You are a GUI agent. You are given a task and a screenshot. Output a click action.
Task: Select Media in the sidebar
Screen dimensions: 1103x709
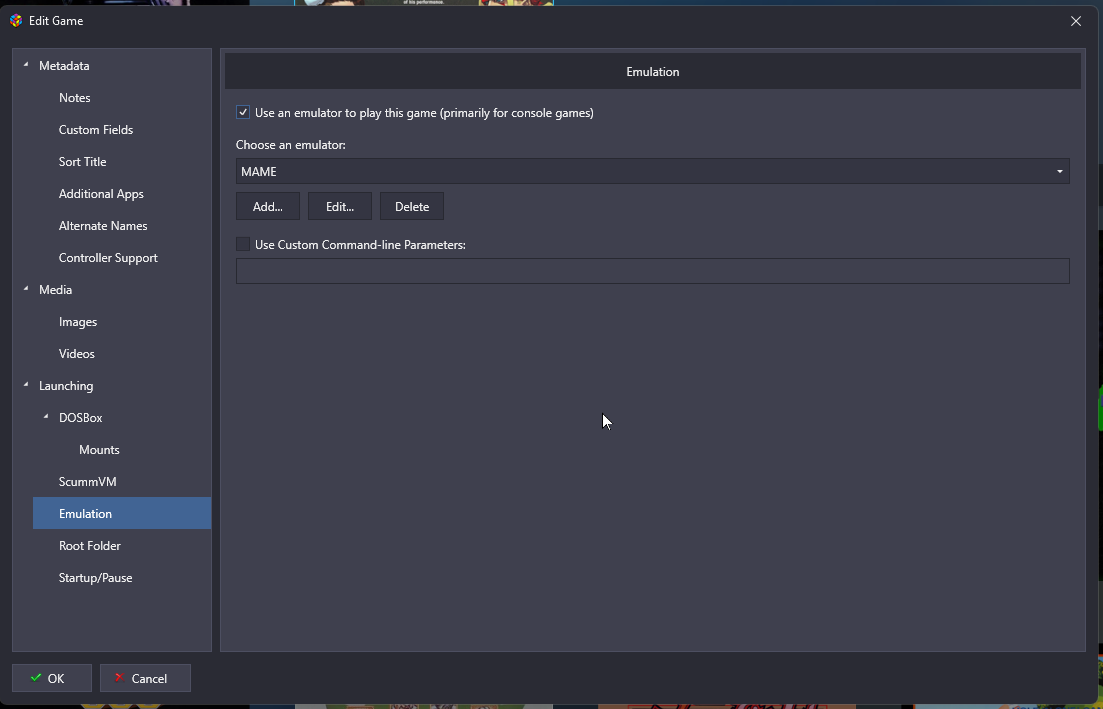56,290
